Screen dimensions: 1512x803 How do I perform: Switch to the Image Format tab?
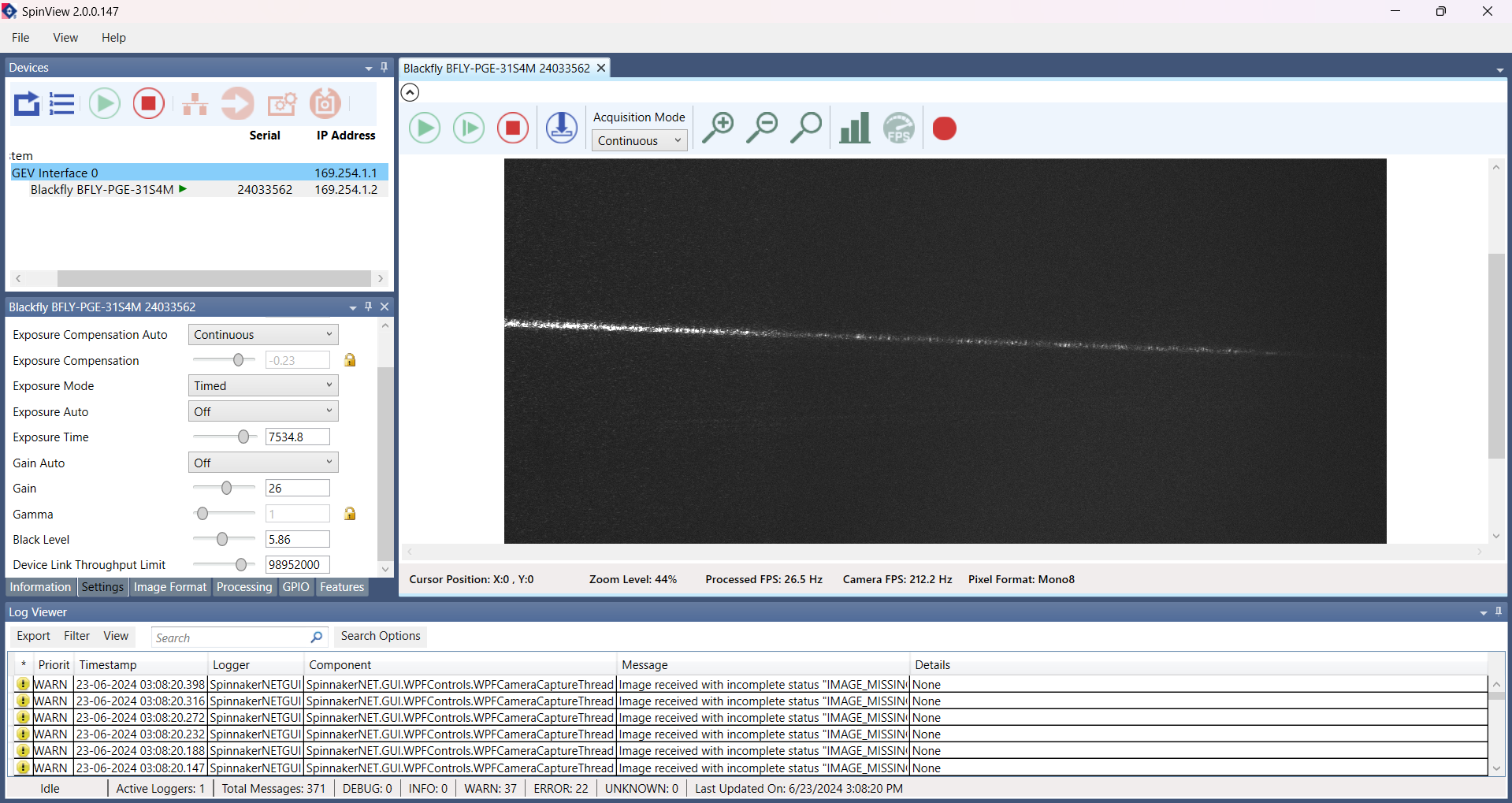169,587
